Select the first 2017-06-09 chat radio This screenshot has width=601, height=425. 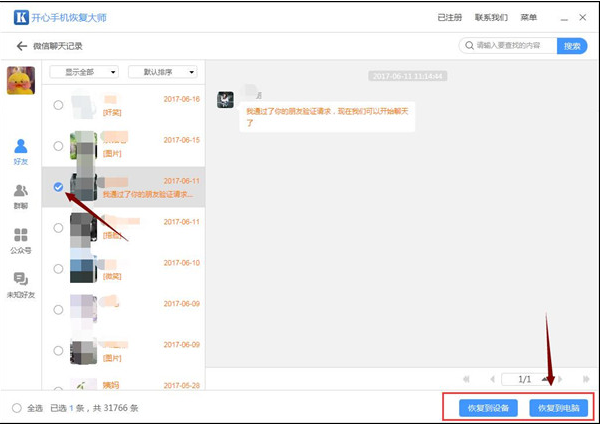pos(58,310)
